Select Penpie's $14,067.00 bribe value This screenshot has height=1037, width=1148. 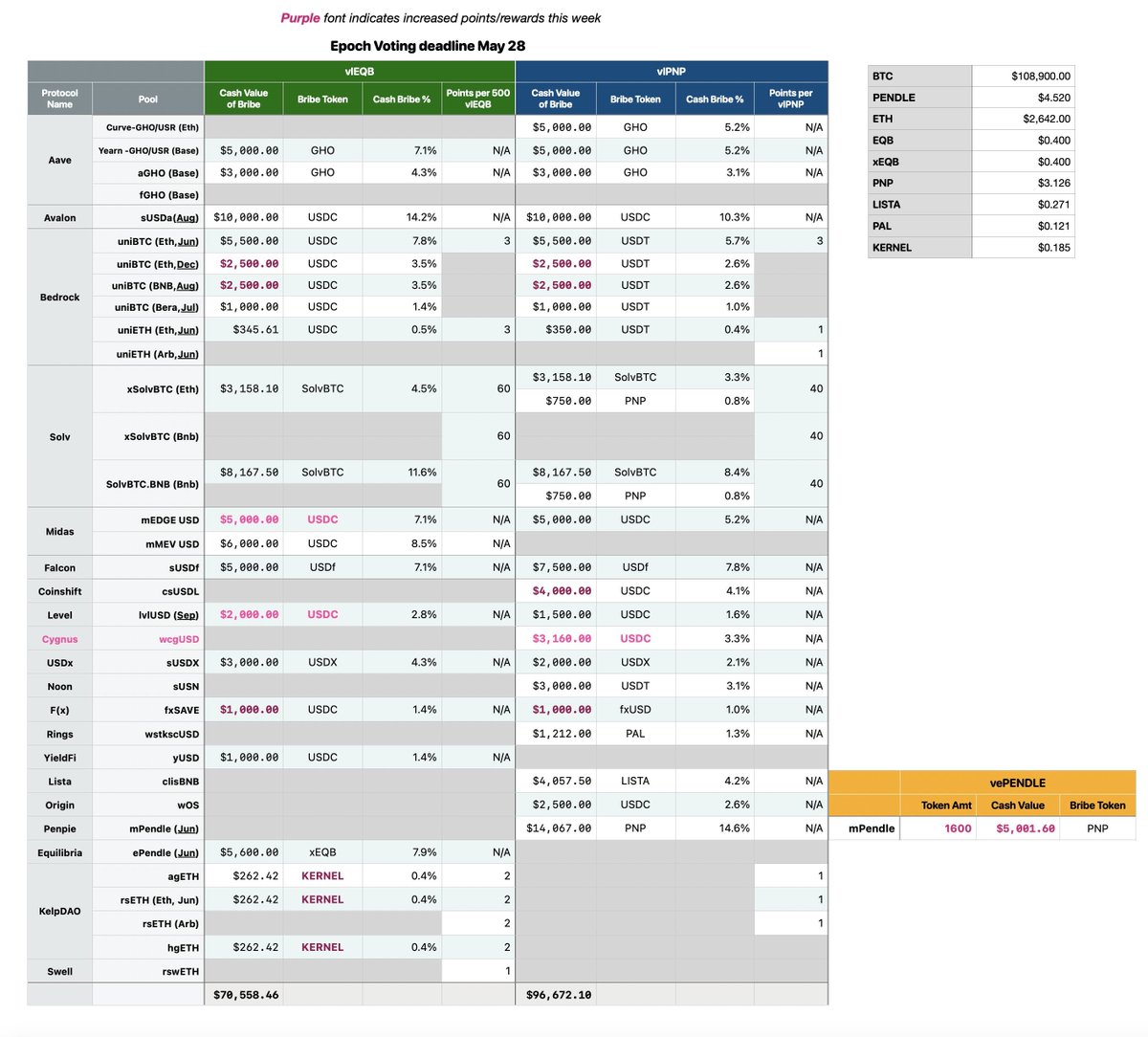coord(559,828)
